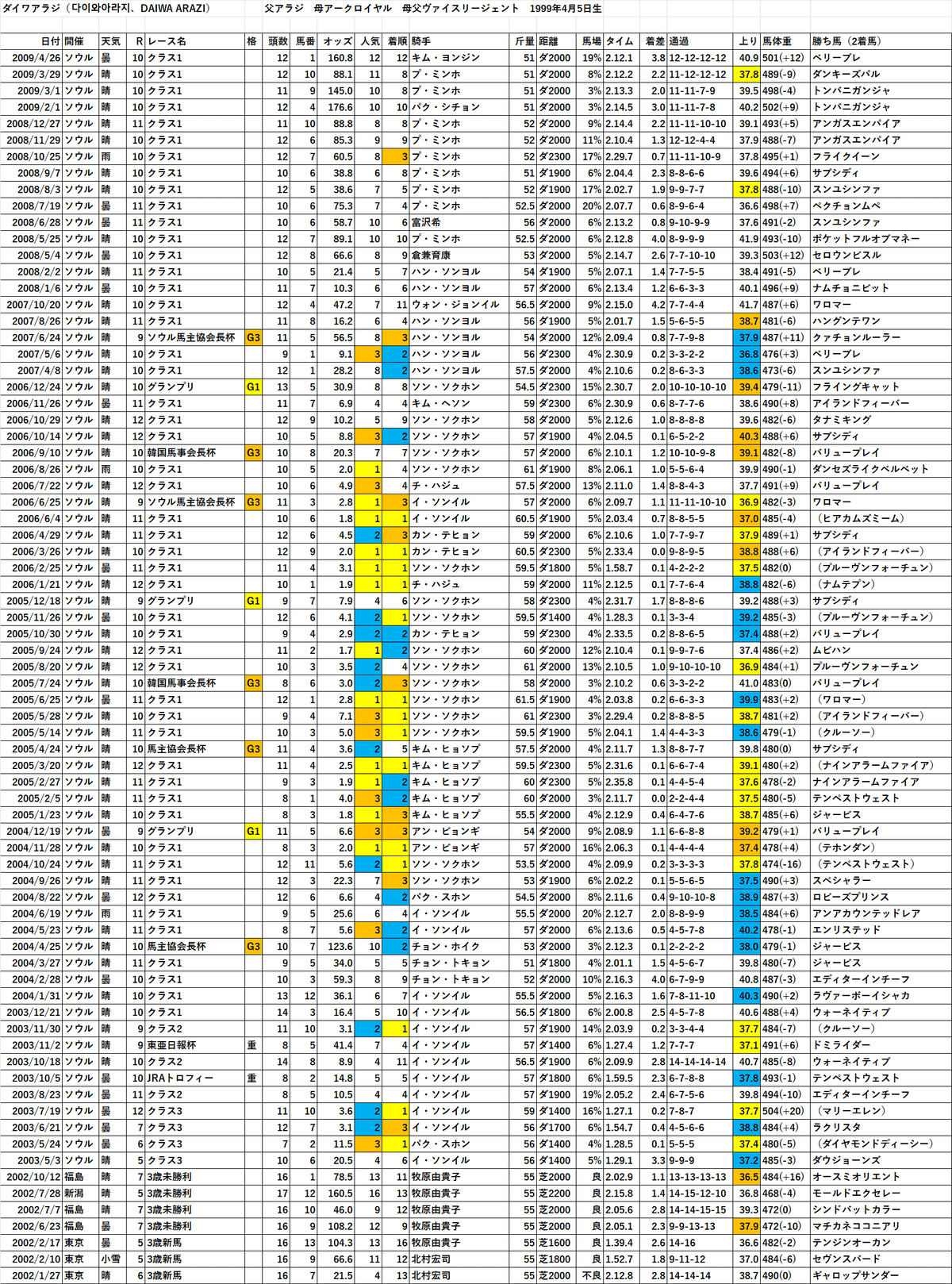The image size is (952, 1284).
Task: Click the time value 2.35.8
Action: point(620,782)
